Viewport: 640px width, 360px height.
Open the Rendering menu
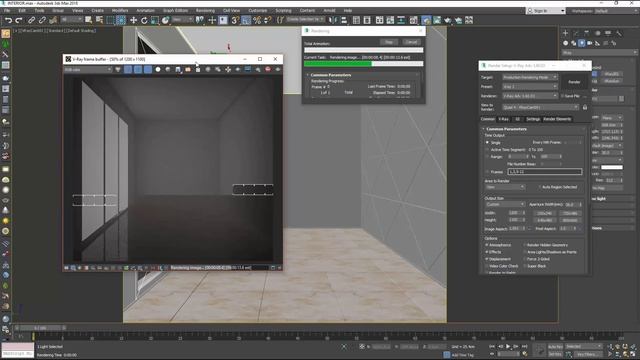click(205, 11)
